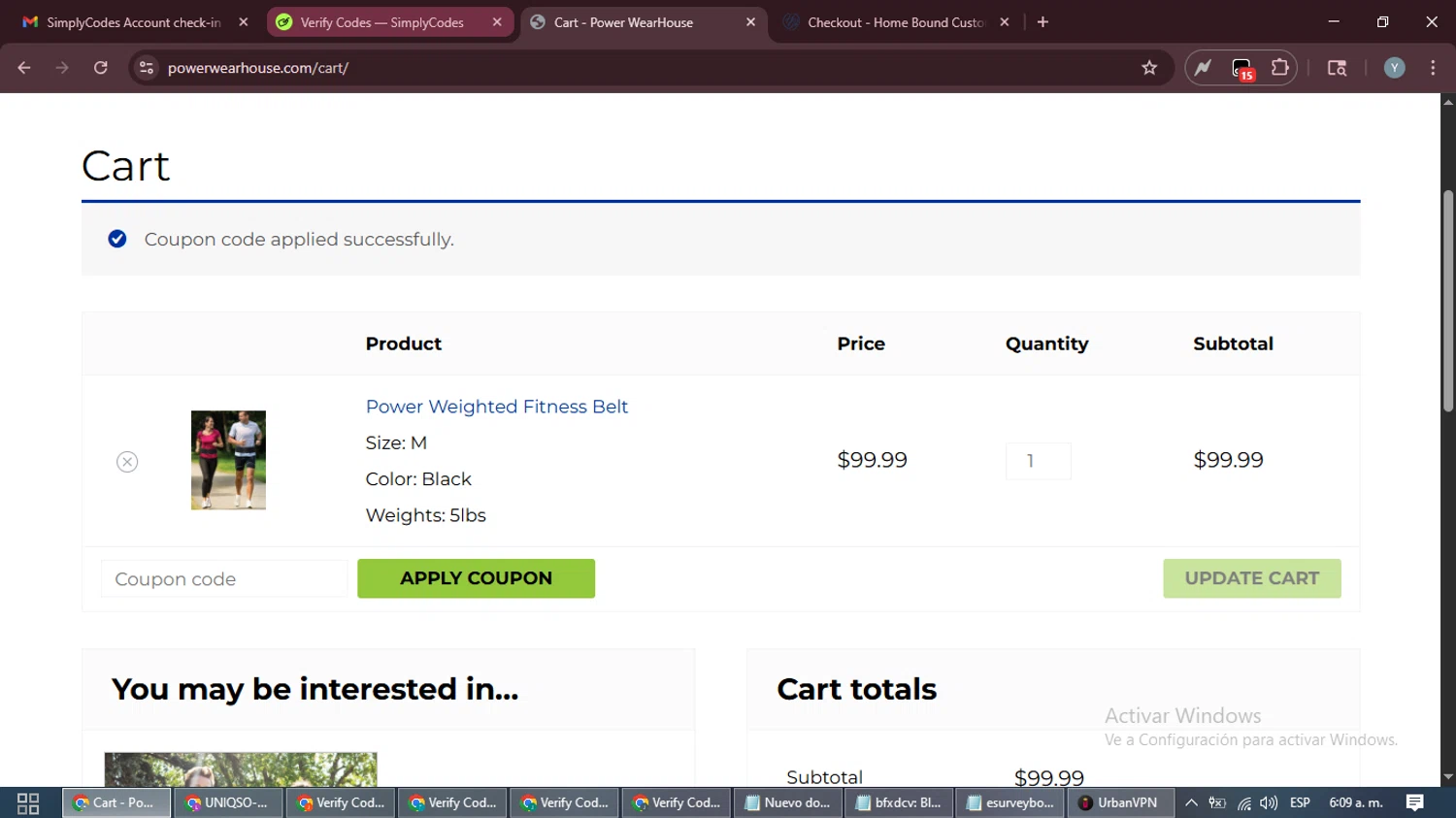1456x818 pixels.
Task: Click the APPLY COUPON button
Action: [x=476, y=578]
